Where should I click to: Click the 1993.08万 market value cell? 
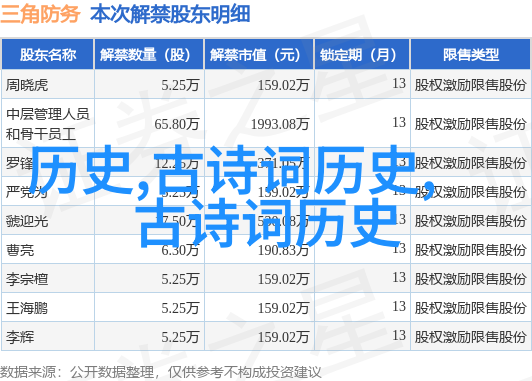tap(280, 124)
